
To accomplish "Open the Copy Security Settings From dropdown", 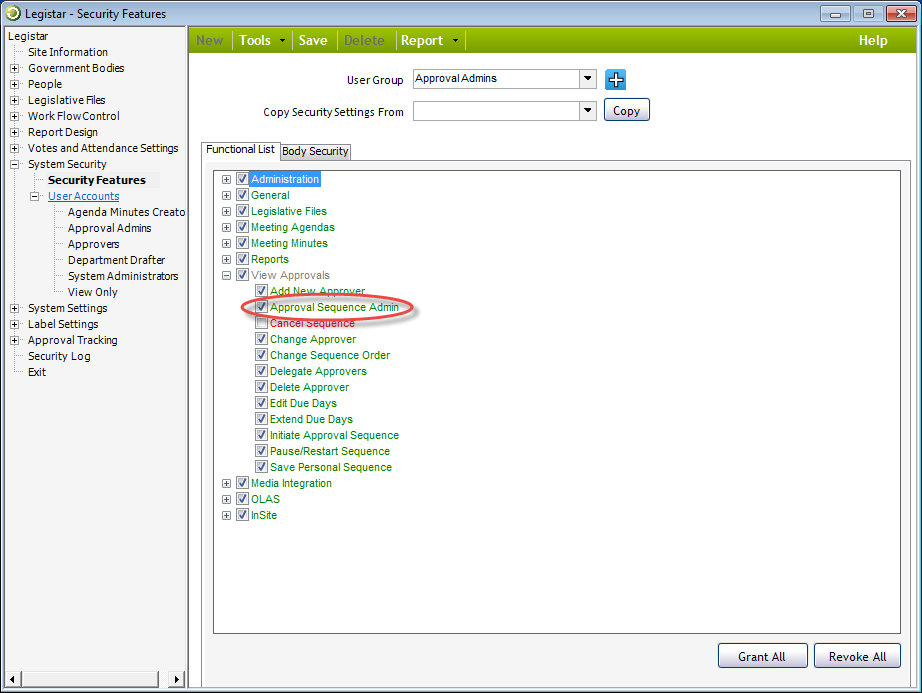I will click(x=587, y=111).
